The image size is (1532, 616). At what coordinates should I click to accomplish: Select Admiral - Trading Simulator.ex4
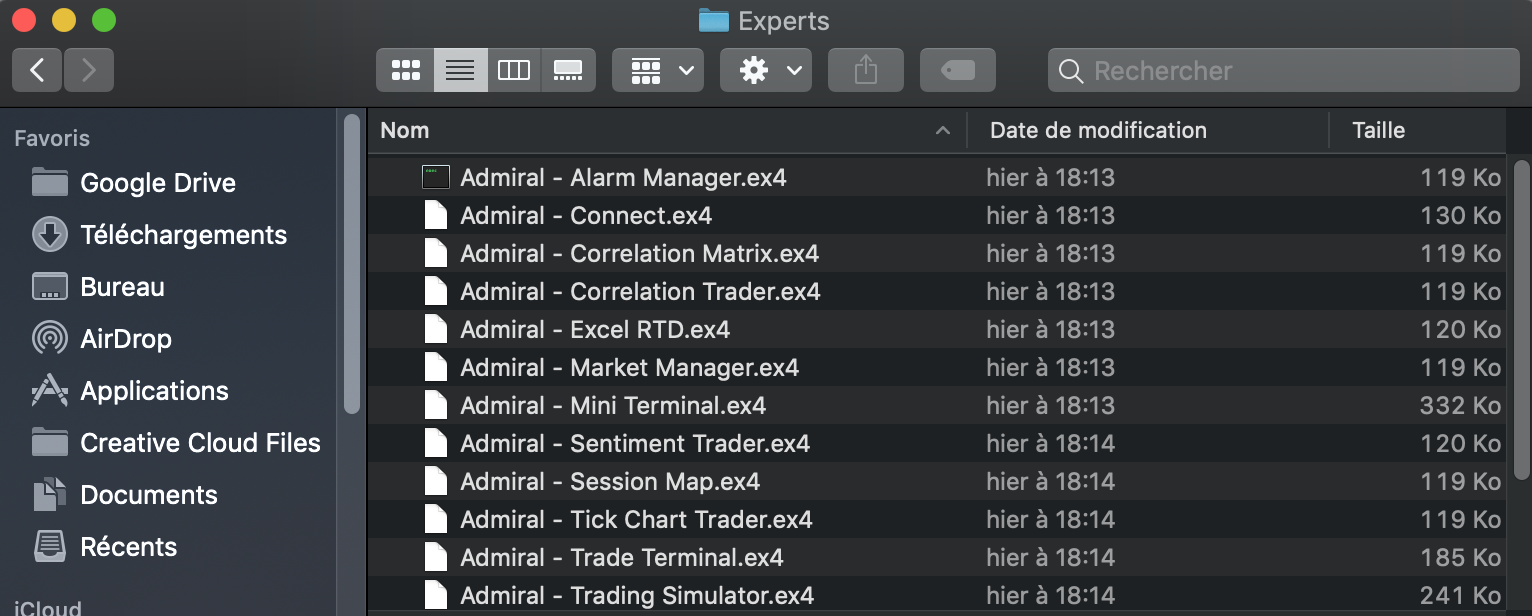click(936, 596)
